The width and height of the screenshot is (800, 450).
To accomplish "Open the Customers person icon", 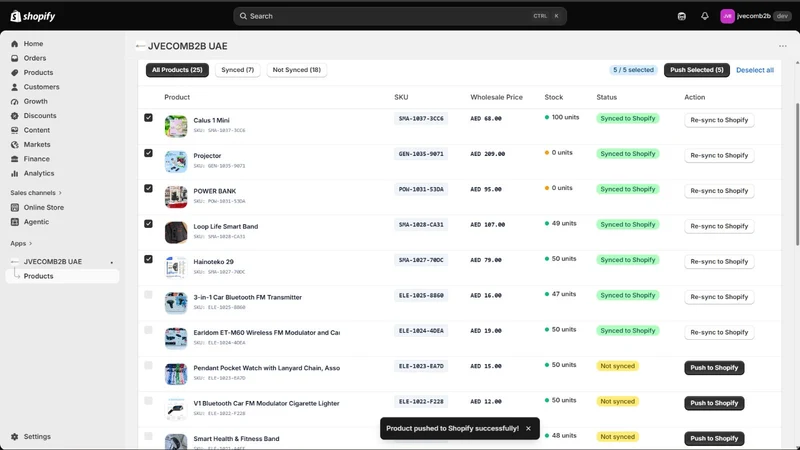I will [15, 87].
